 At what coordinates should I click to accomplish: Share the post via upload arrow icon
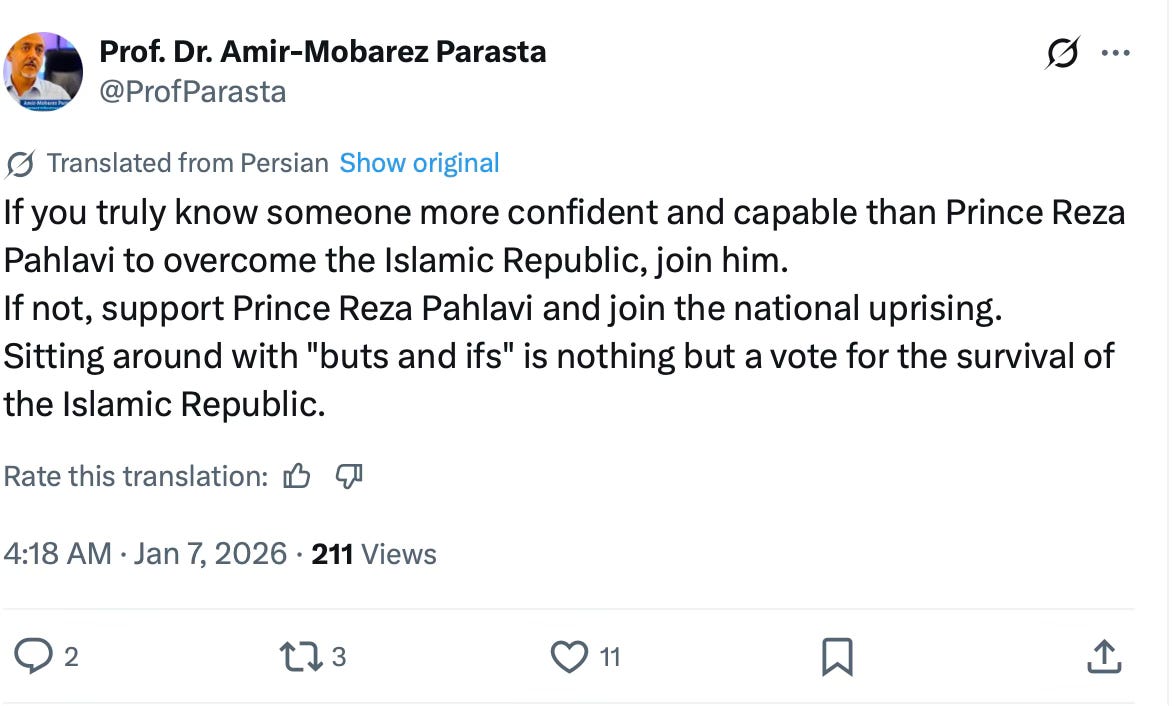point(1102,656)
